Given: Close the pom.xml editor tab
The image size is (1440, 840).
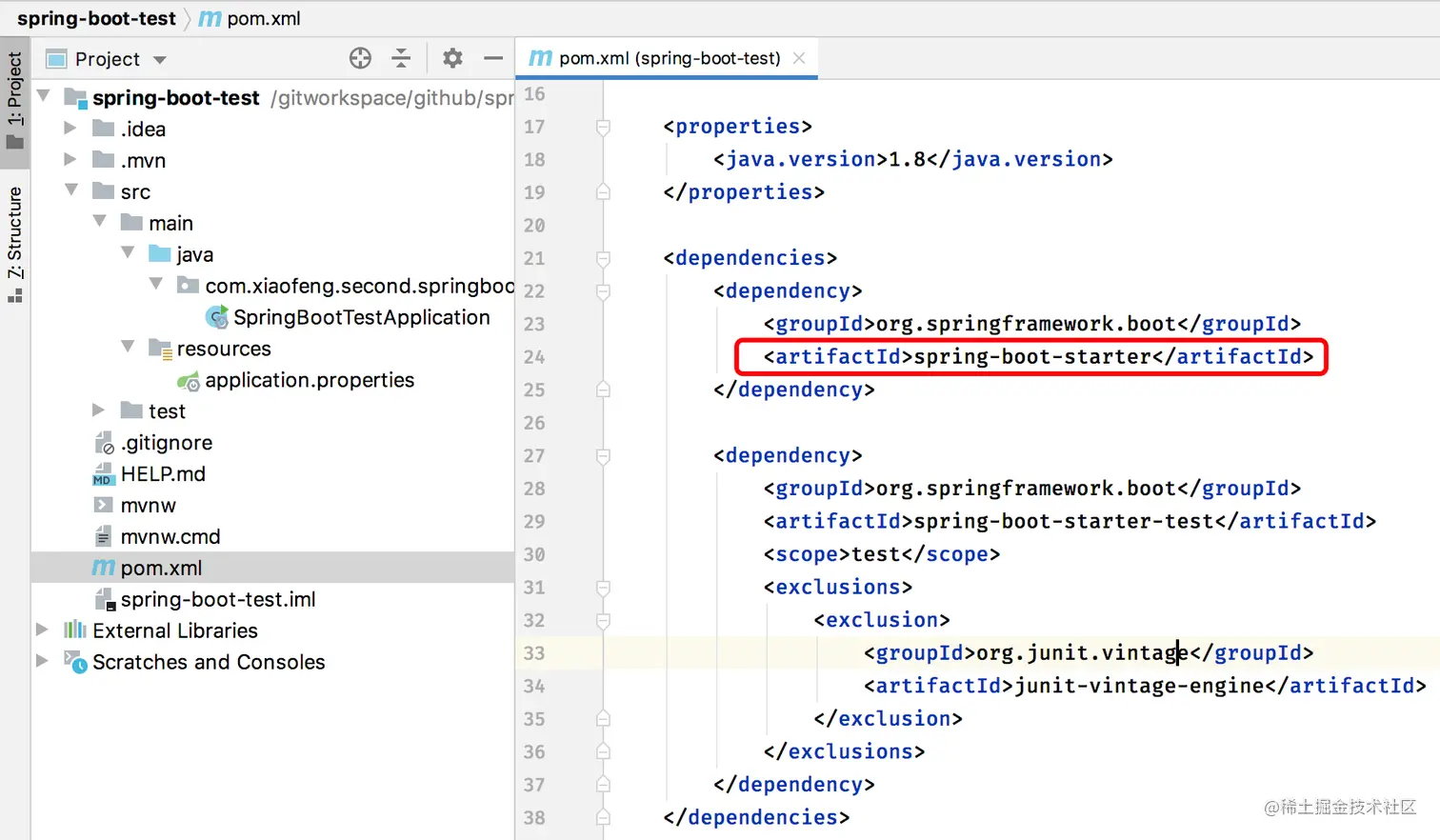Looking at the screenshot, I should 799,58.
